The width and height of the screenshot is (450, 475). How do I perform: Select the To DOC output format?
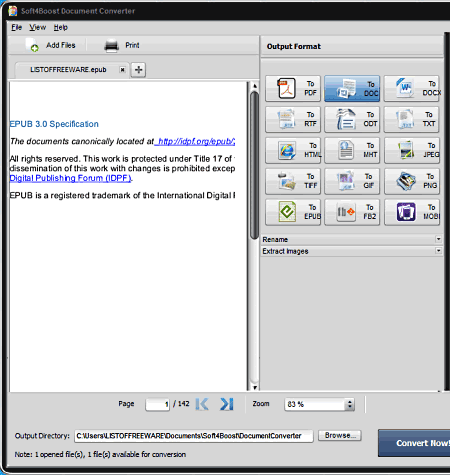352,88
